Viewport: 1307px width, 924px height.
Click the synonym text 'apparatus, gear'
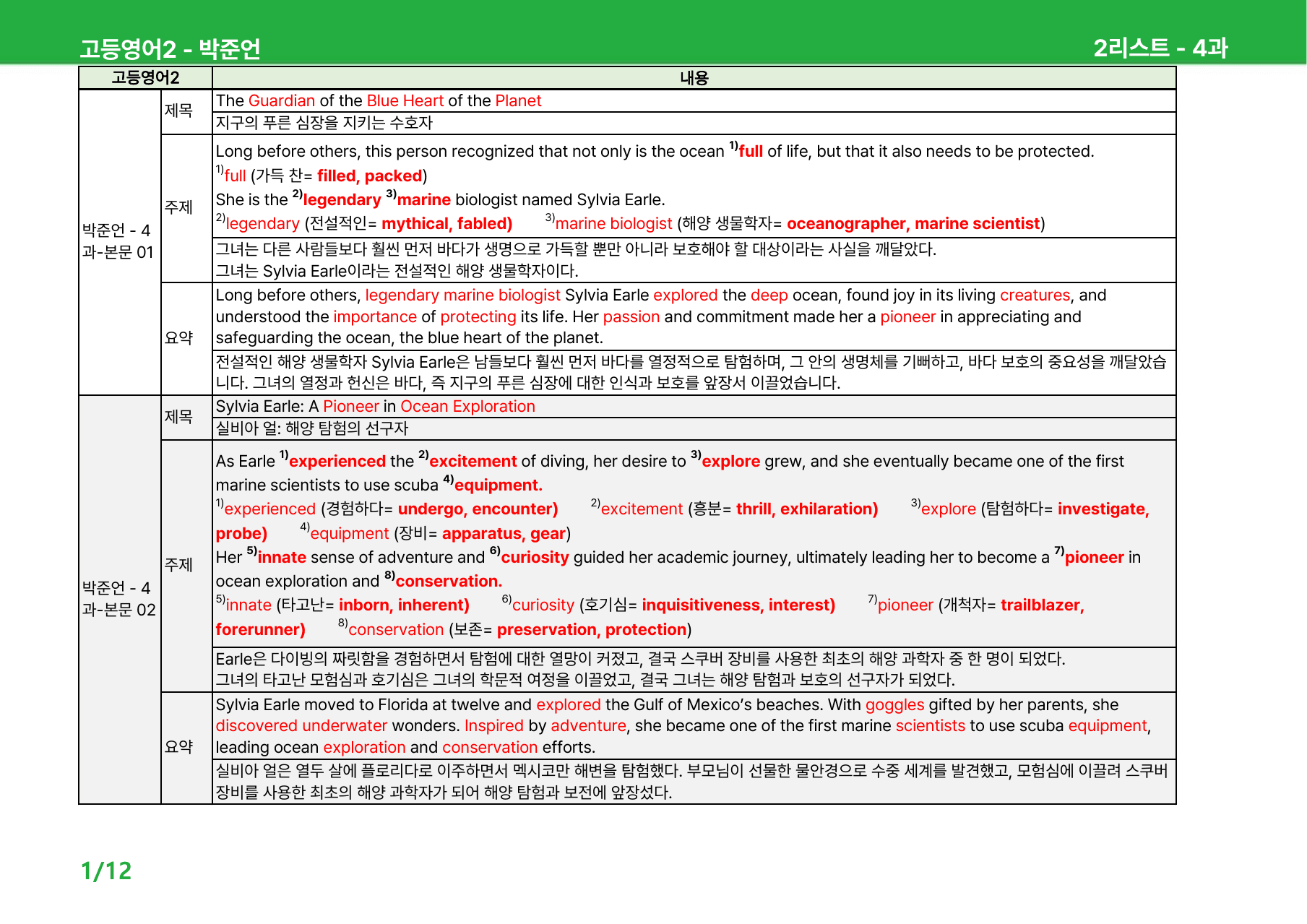click(504, 533)
